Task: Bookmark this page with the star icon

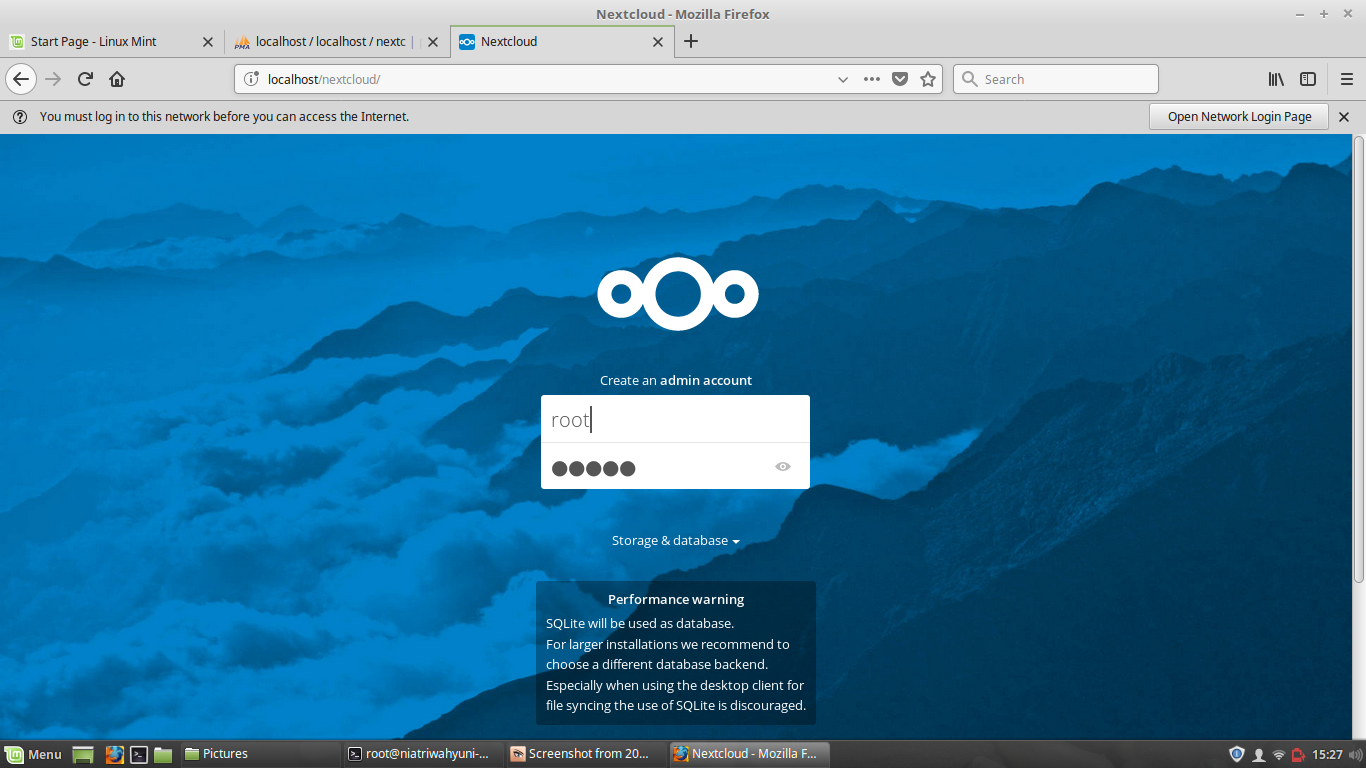Action: (928, 78)
